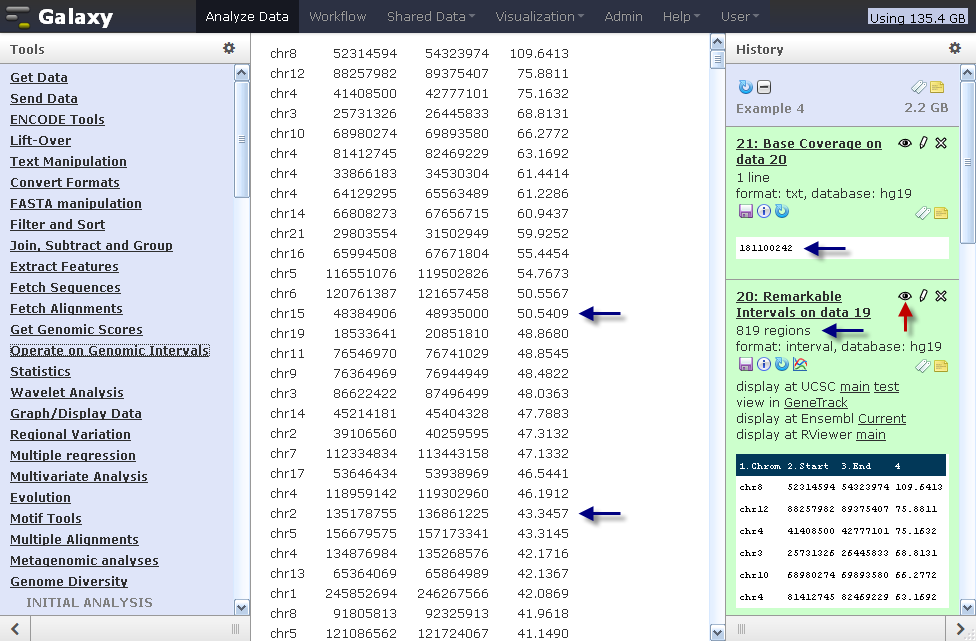Image resolution: width=976 pixels, height=641 pixels.
Task: Click center panel scrollbar up arrow
Action: point(717,42)
